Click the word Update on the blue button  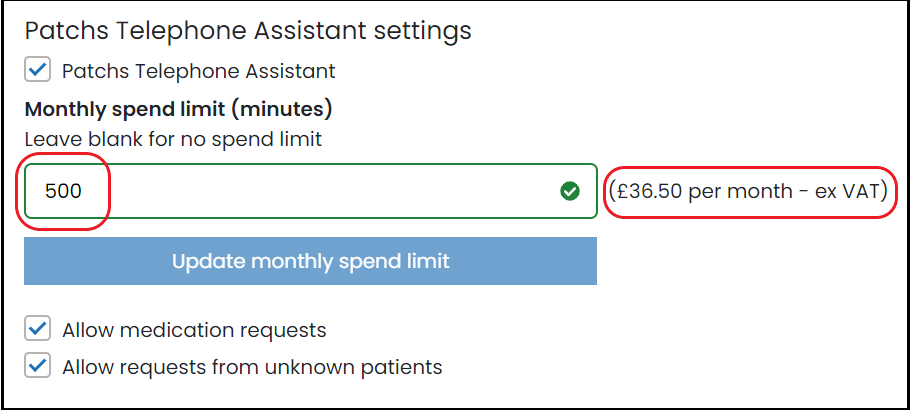[x=208, y=261]
